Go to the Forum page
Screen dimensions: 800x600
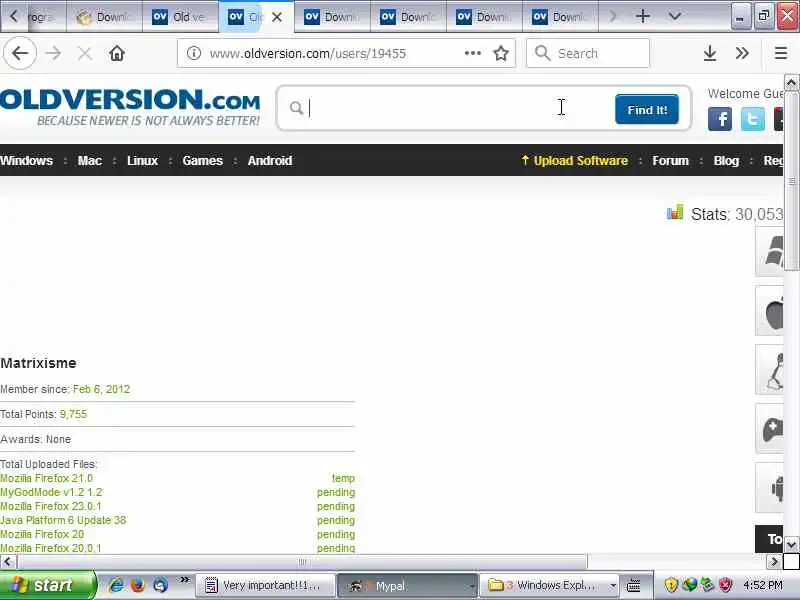pos(670,161)
